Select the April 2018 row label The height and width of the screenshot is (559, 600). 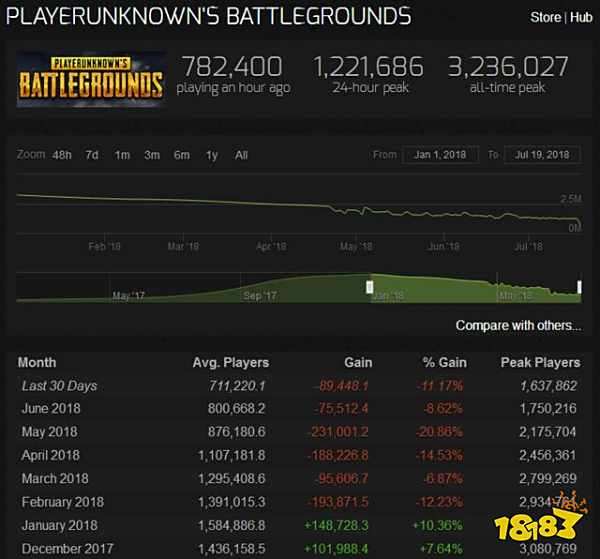51,455
